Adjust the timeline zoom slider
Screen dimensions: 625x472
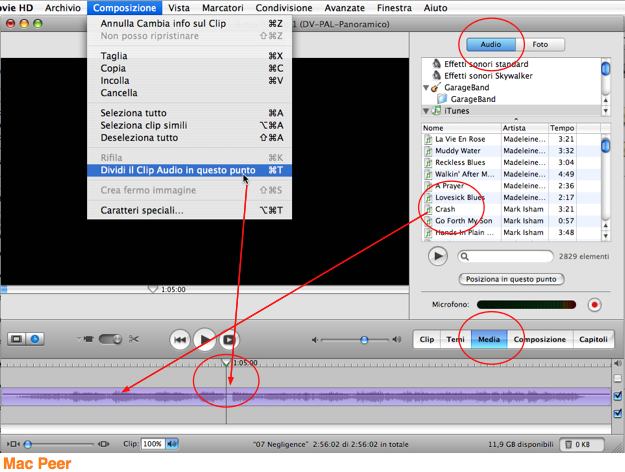pyautogui.click(x=28, y=444)
